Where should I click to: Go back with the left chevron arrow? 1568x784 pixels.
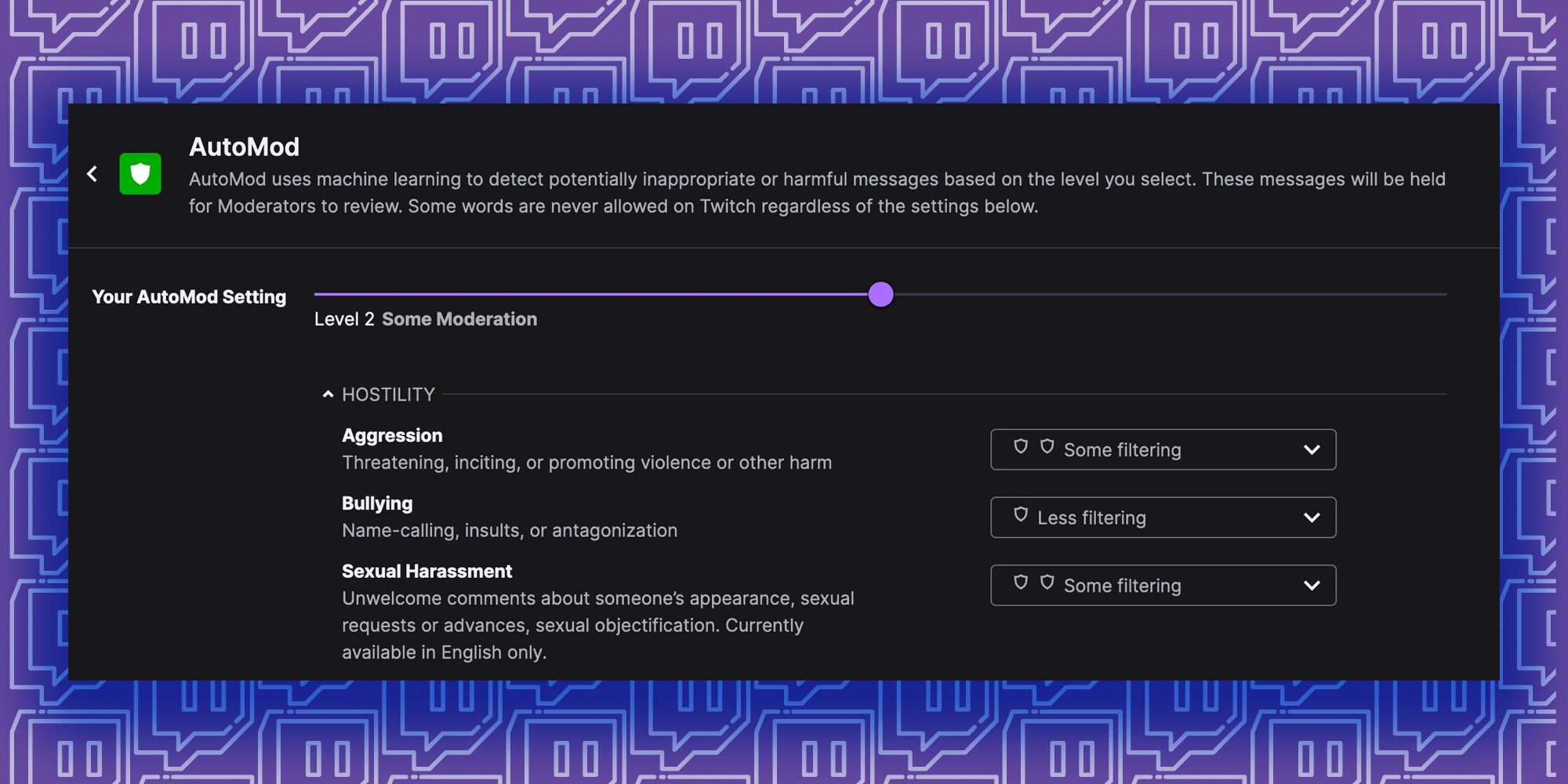pos(92,173)
